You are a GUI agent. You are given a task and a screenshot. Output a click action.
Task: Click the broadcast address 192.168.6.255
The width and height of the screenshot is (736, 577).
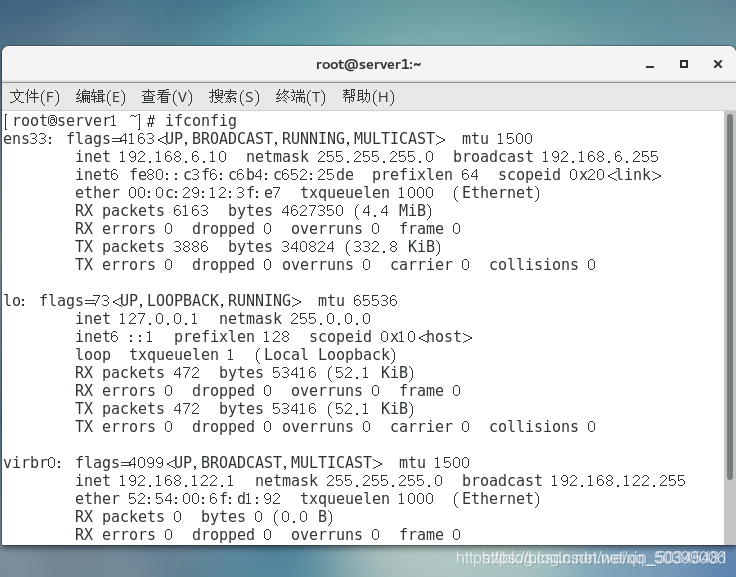600,157
